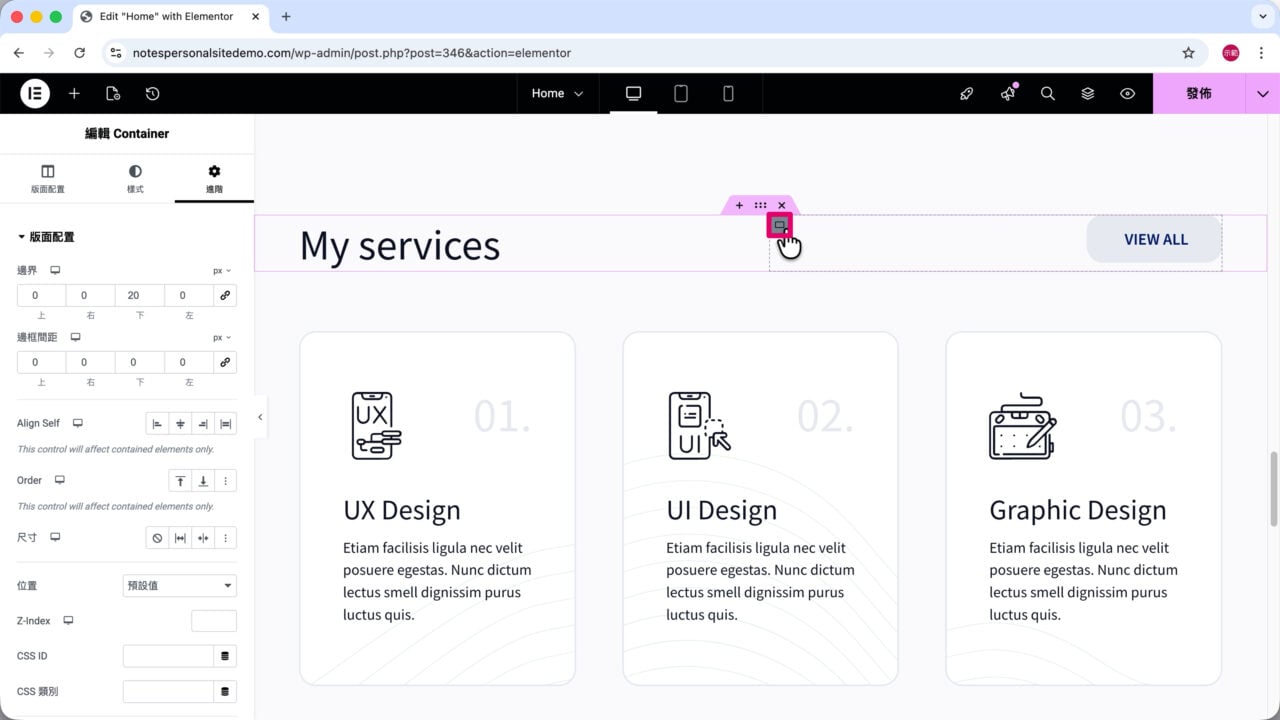Select the My services heading
1280x720 pixels.
[400, 245]
